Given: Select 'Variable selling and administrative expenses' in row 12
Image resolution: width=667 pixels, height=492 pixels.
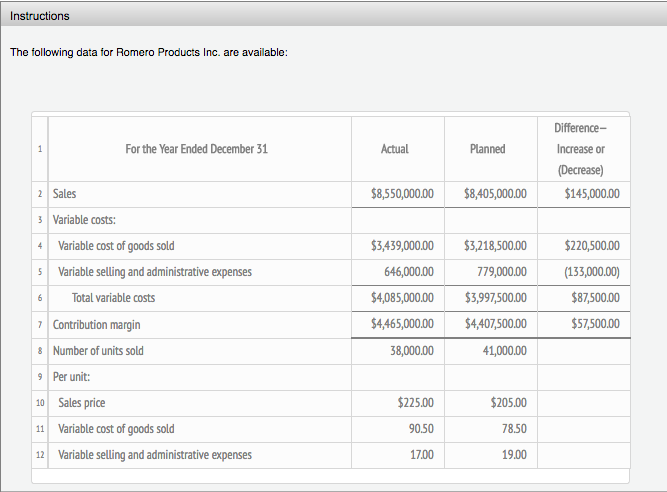Looking at the screenshot, I should pyautogui.click(x=155, y=455).
